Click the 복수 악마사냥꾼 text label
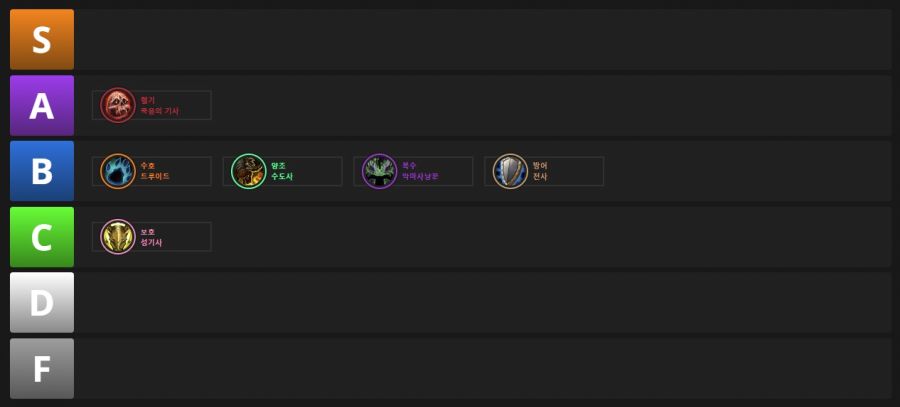Viewport: 900px width, 407px height. point(420,171)
